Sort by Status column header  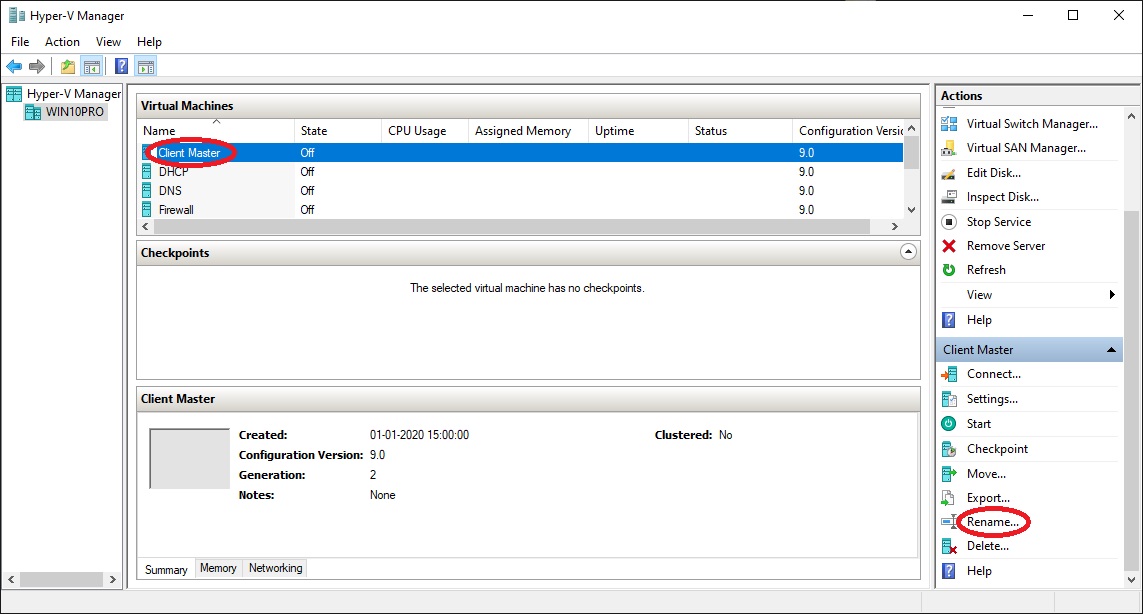coord(740,131)
